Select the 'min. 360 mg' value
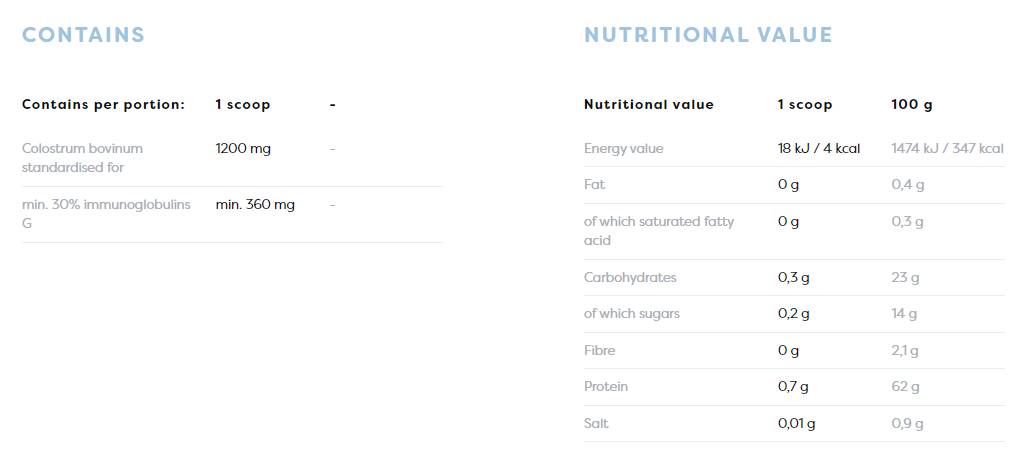1022x460 pixels. click(255, 204)
